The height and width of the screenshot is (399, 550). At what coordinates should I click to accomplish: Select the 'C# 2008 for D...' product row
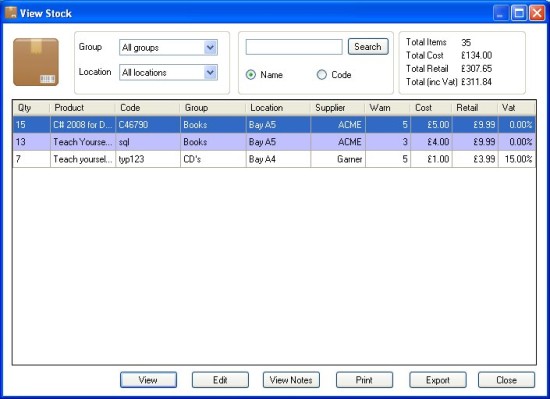(x=274, y=124)
